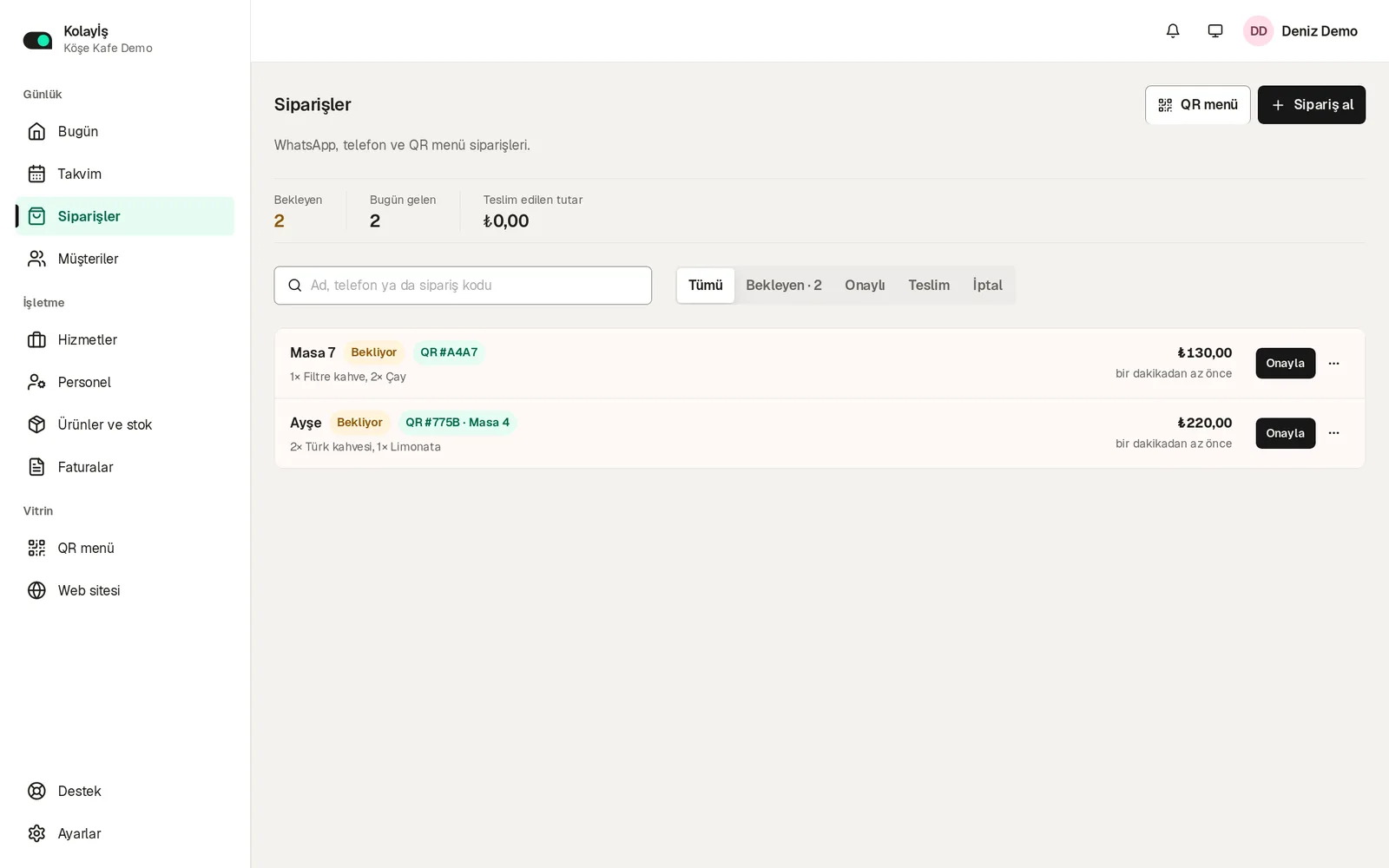Click the Bekliyor badge on Masa 7
The width and height of the screenshot is (1389, 868).
pyautogui.click(x=374, y=352)
